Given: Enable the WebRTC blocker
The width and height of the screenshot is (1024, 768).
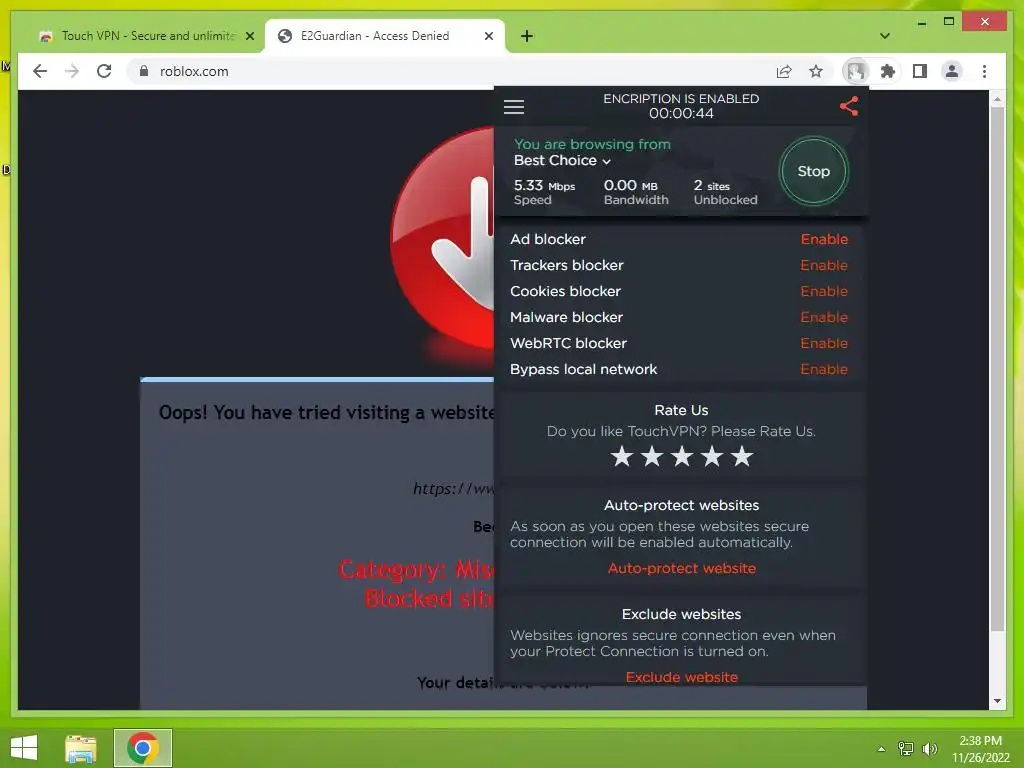Looking at the screenshot, I should (x=824, y=344).
